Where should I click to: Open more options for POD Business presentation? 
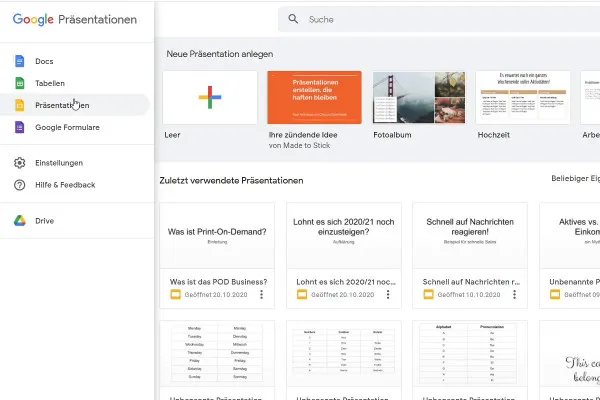(261, 294)
